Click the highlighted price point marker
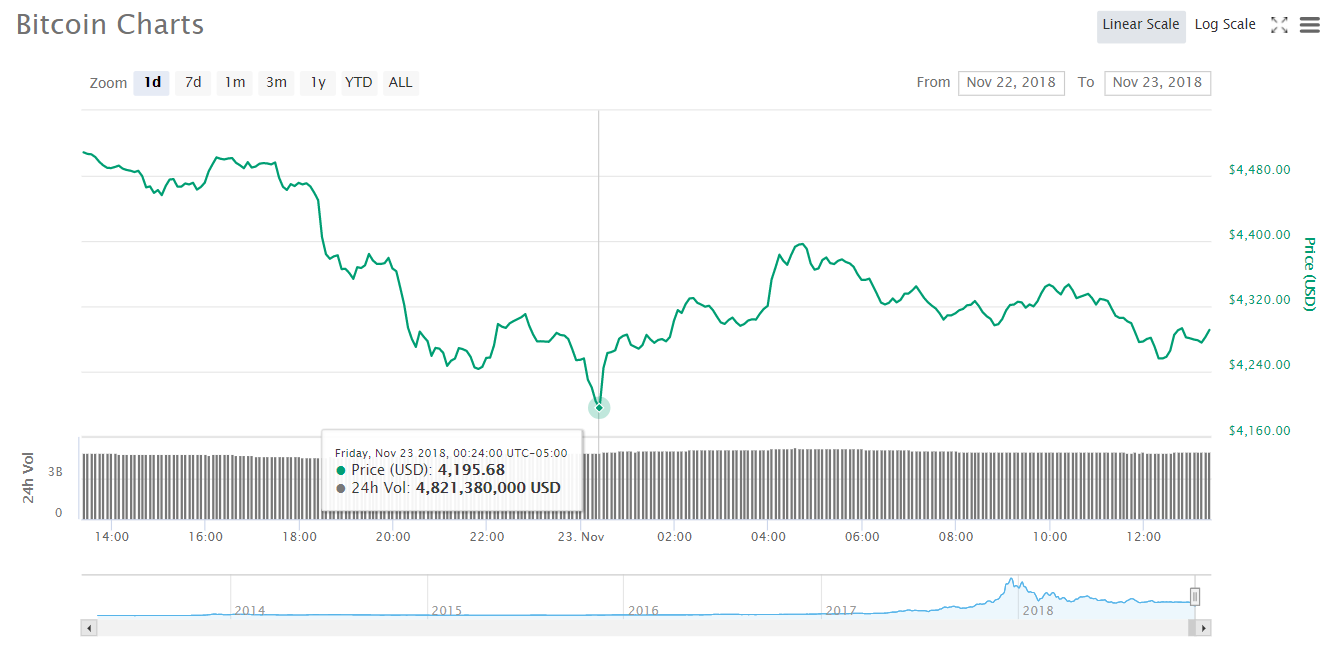1333x648 pixels. [599, 407]
